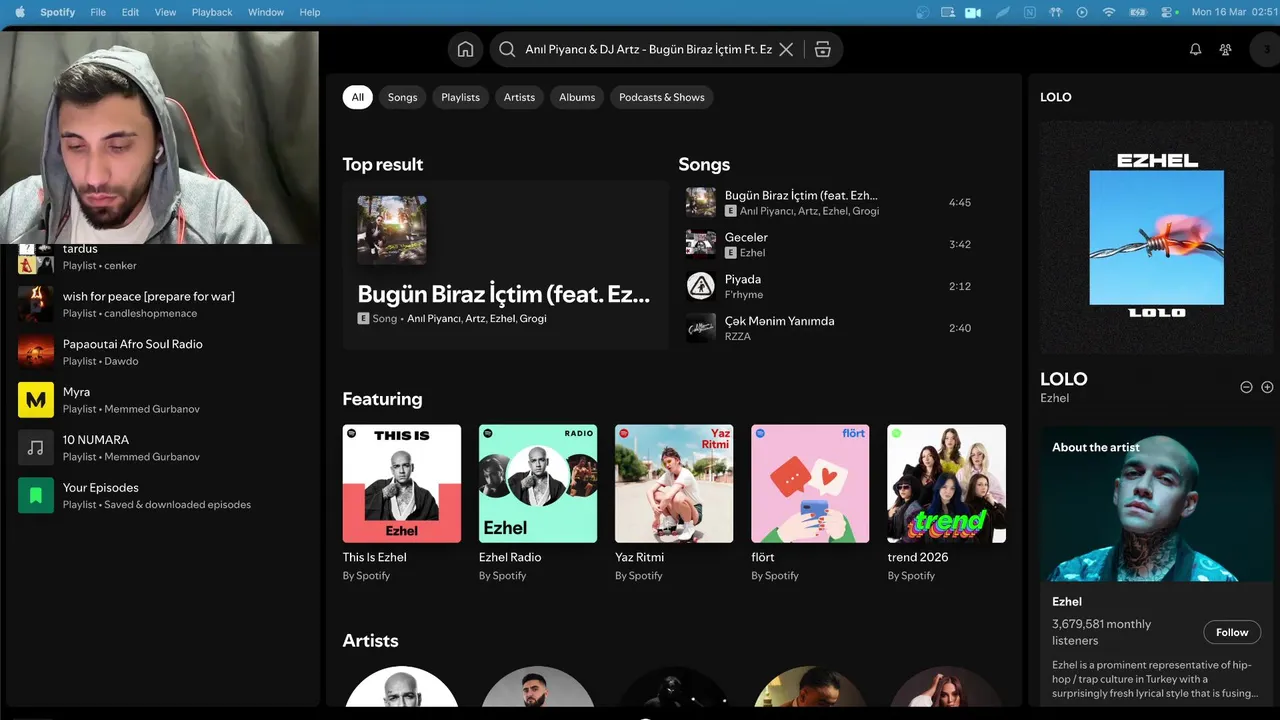Open the Spotify app menu
Viewport: 1280px width, 720px height.
click(57, 12)
